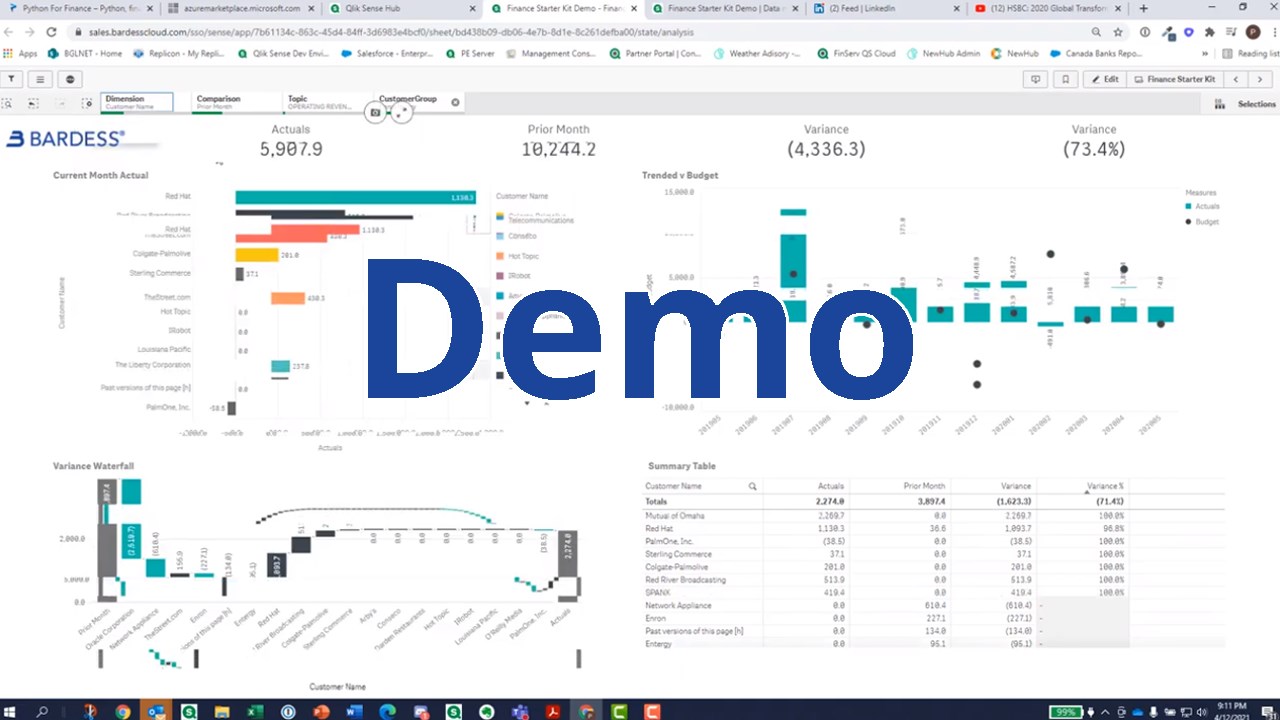Open the Insight Advisor circular icon
This screenshot has width=1280, height=720.
click(x=70, y=79)
